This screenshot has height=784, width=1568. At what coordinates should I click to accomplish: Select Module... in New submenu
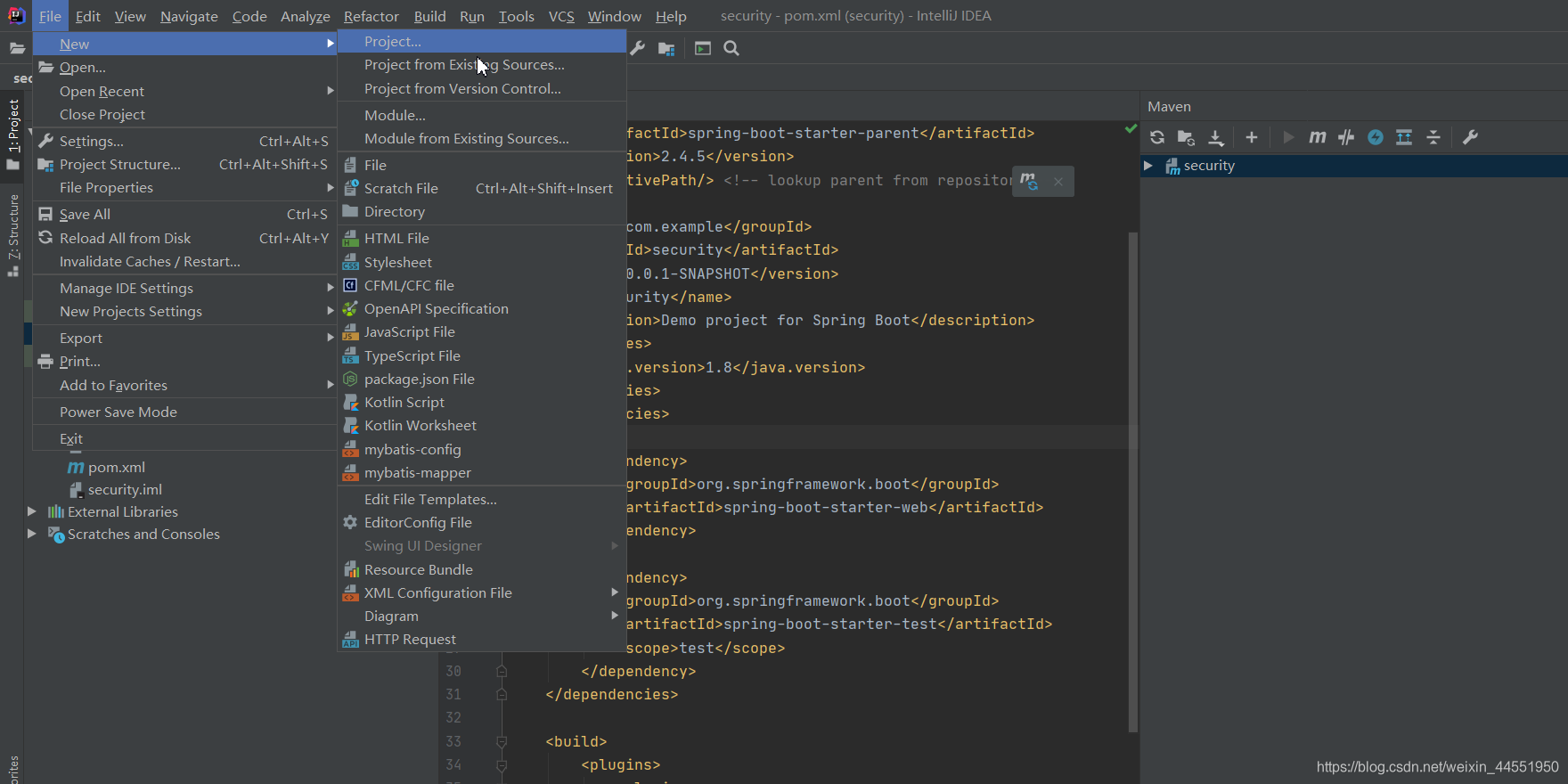click(x=481, y=115)
